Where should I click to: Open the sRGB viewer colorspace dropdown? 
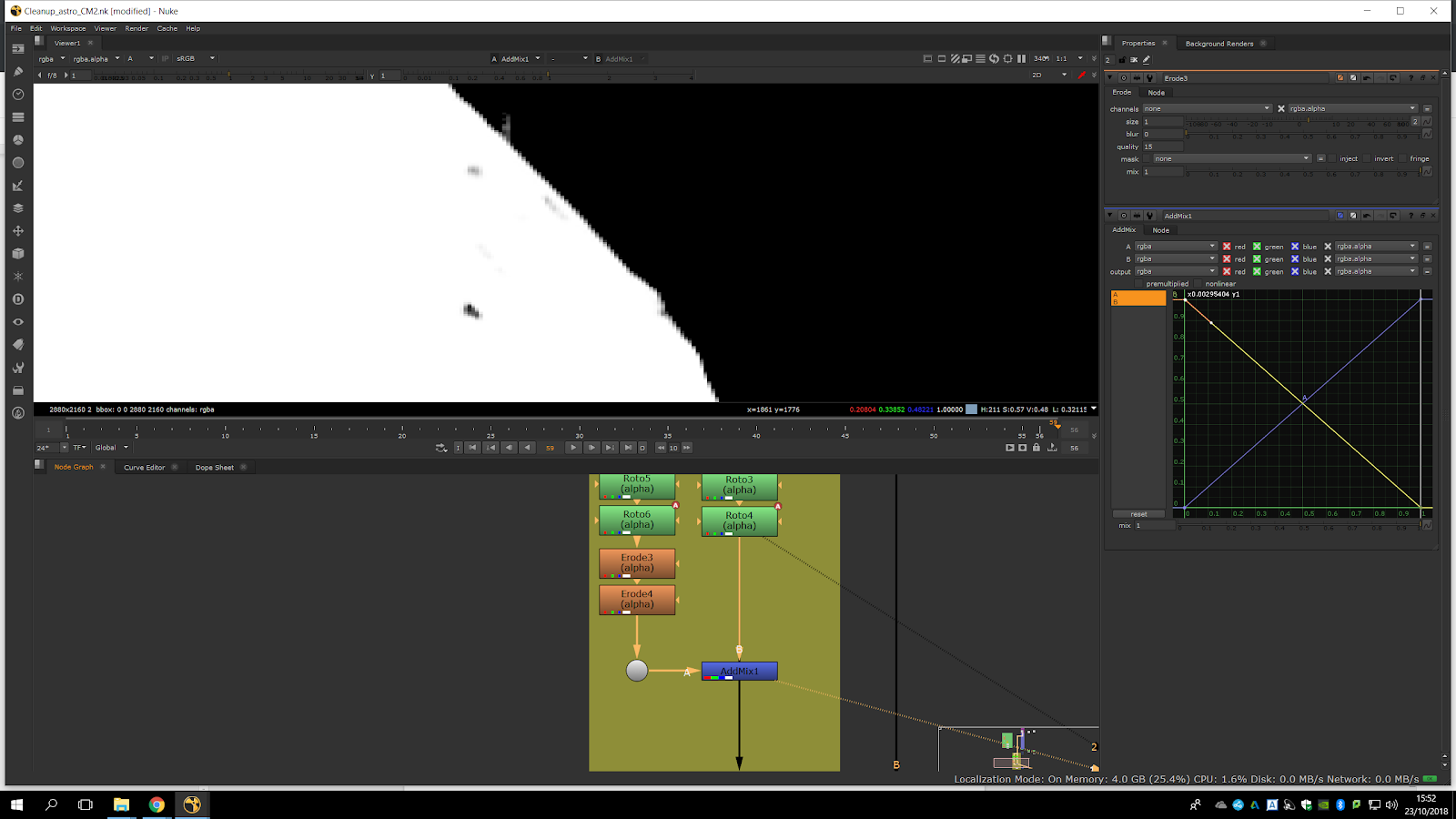196,58
